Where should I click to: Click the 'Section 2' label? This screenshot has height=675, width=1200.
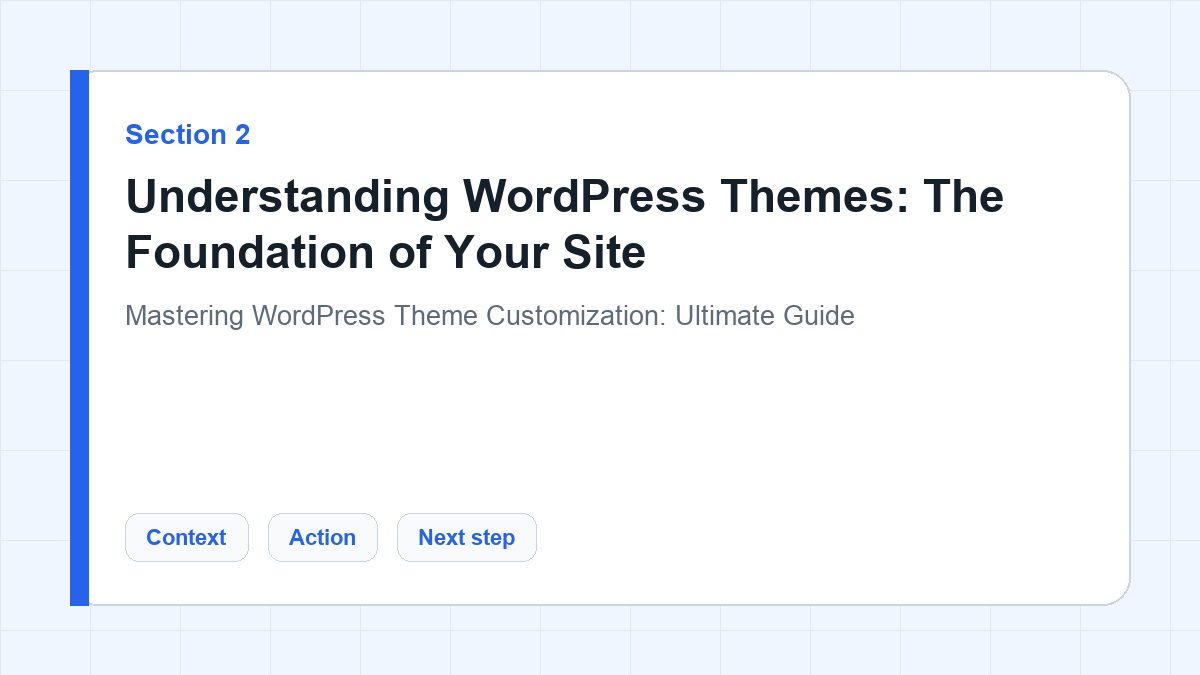188,135
